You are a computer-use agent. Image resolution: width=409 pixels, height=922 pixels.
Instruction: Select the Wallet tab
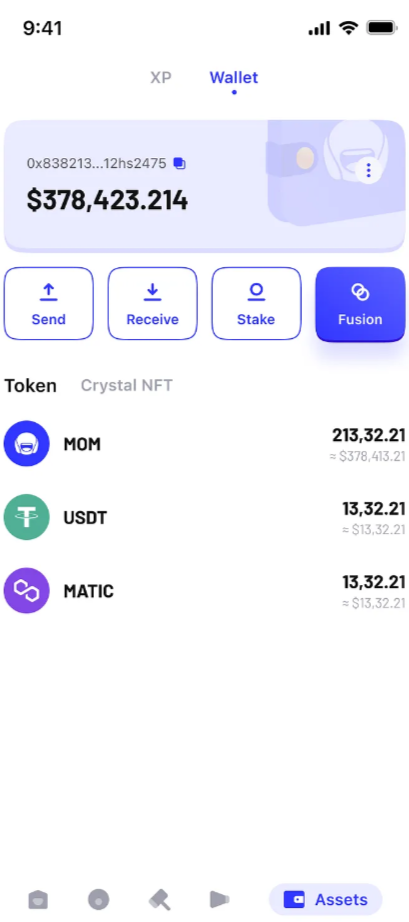tap(234, 78)
